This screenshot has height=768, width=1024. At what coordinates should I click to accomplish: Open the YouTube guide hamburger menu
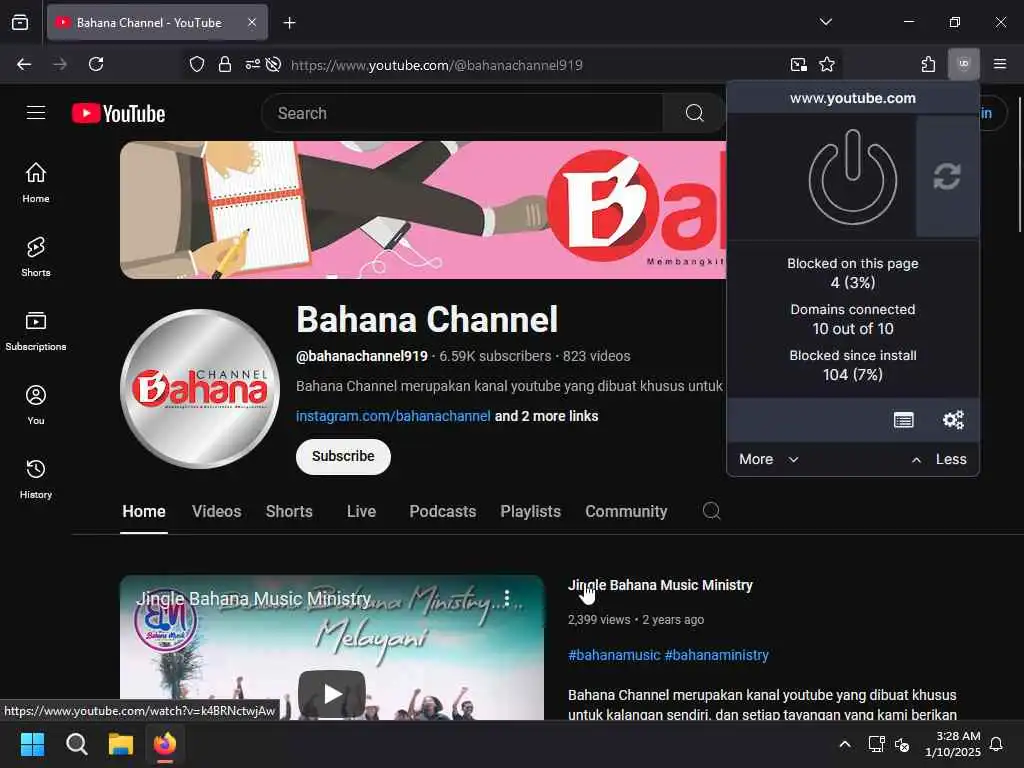[36, 113]
